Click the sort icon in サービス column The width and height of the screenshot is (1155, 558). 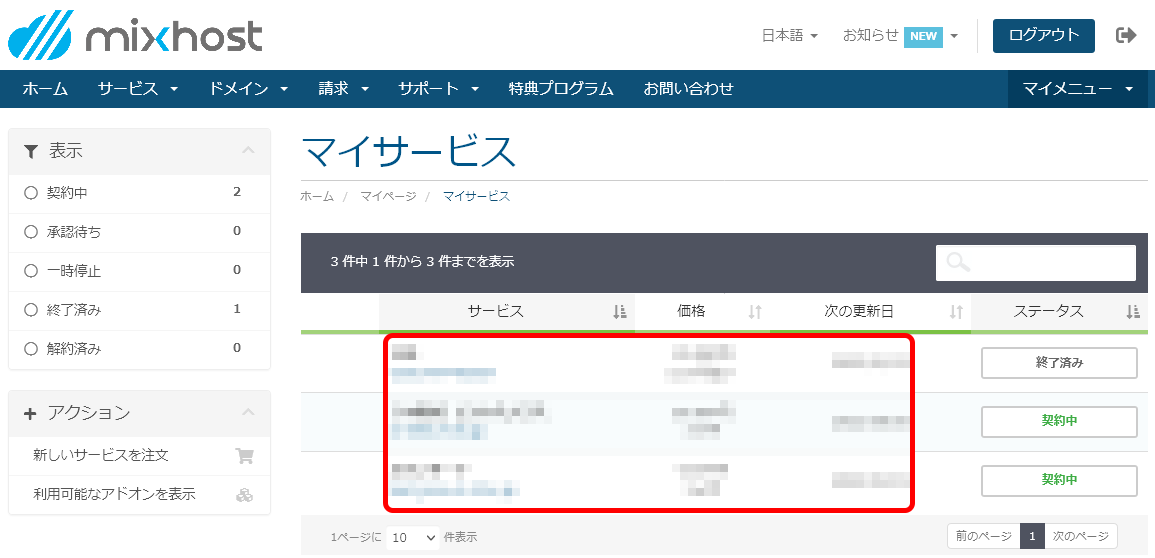click(x=619, y=312)
